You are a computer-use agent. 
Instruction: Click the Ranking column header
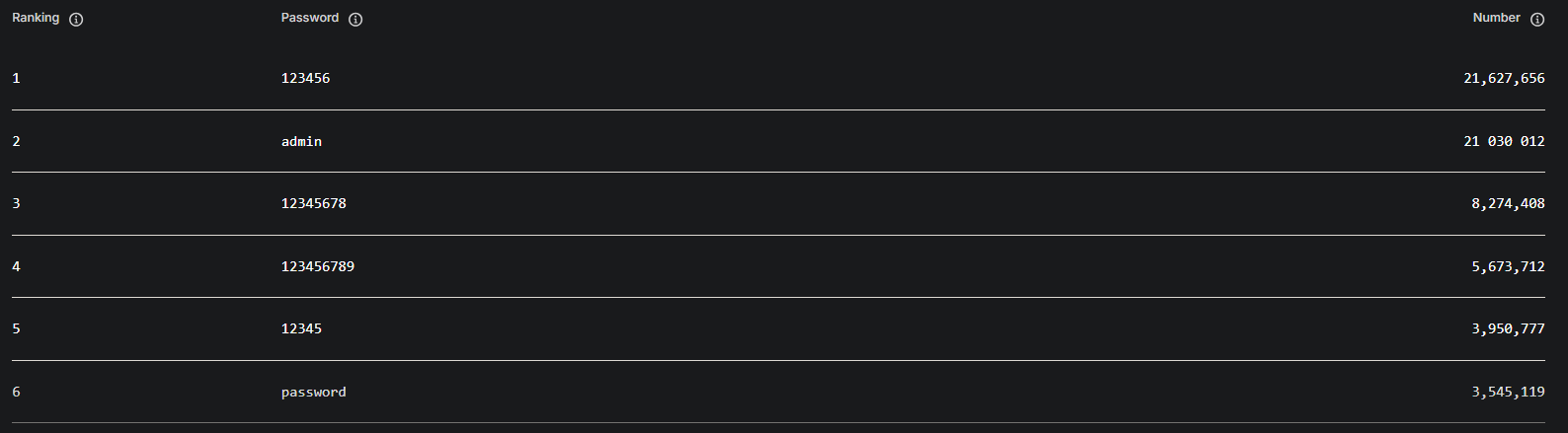(x=36, y=18)
